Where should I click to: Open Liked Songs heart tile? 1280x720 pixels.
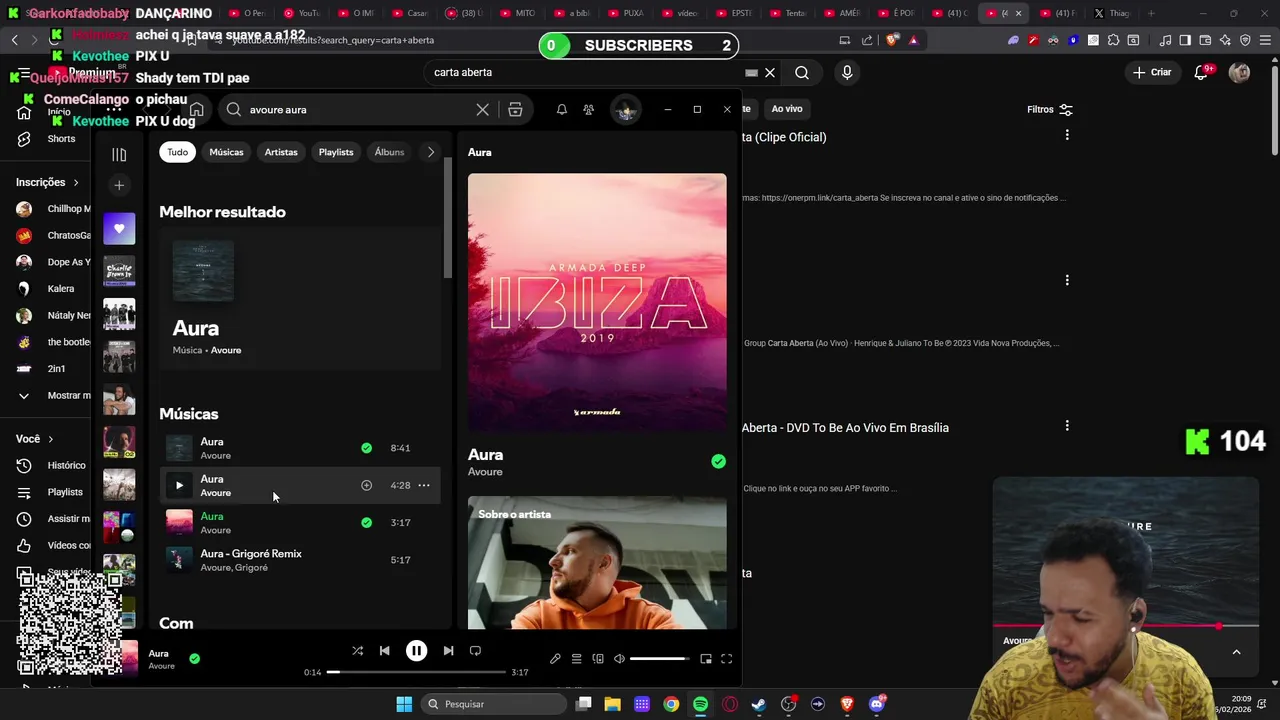119,229
